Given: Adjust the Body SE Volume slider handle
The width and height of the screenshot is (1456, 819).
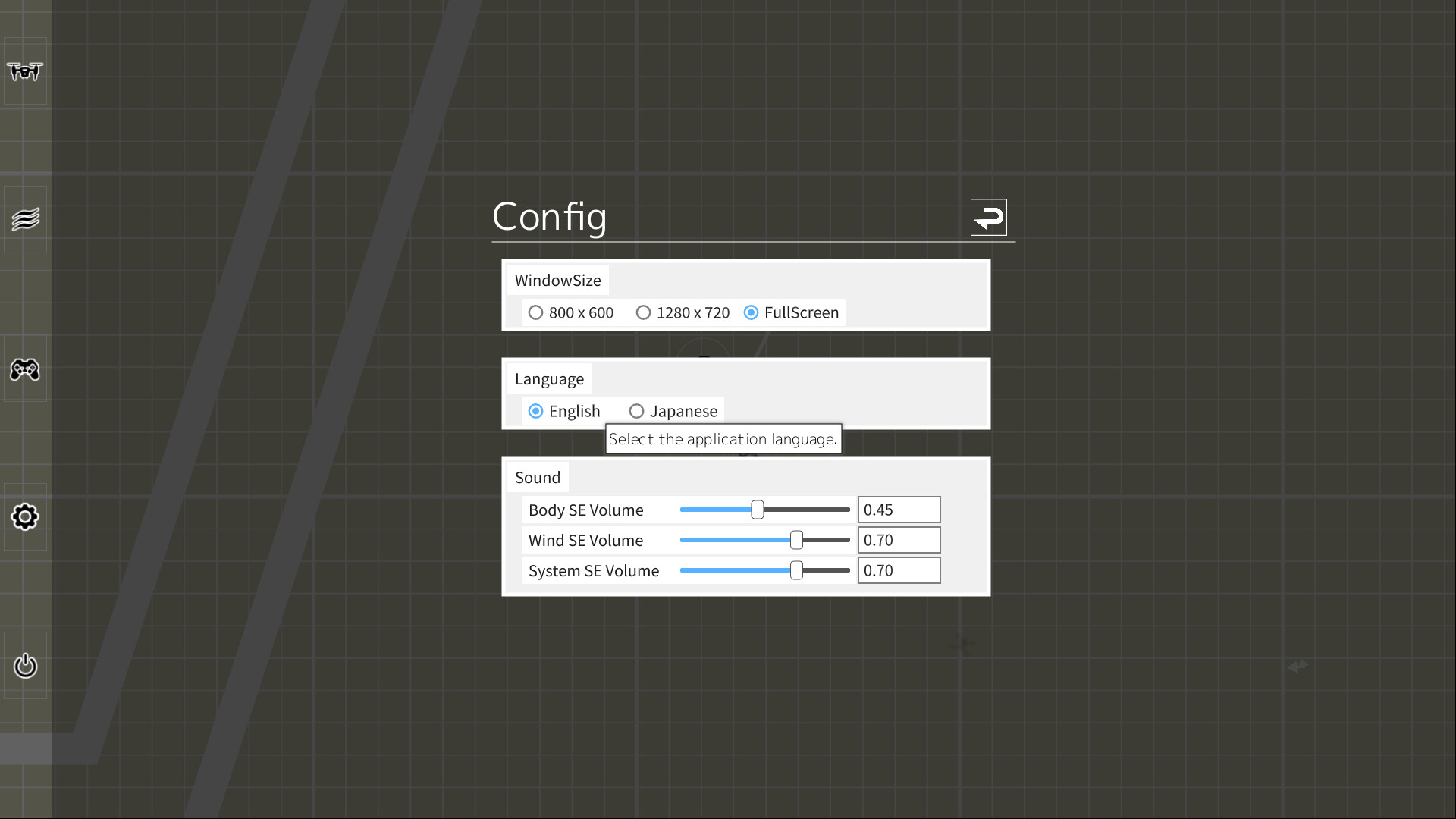Looking at the screenshot, I should point(758,510).
